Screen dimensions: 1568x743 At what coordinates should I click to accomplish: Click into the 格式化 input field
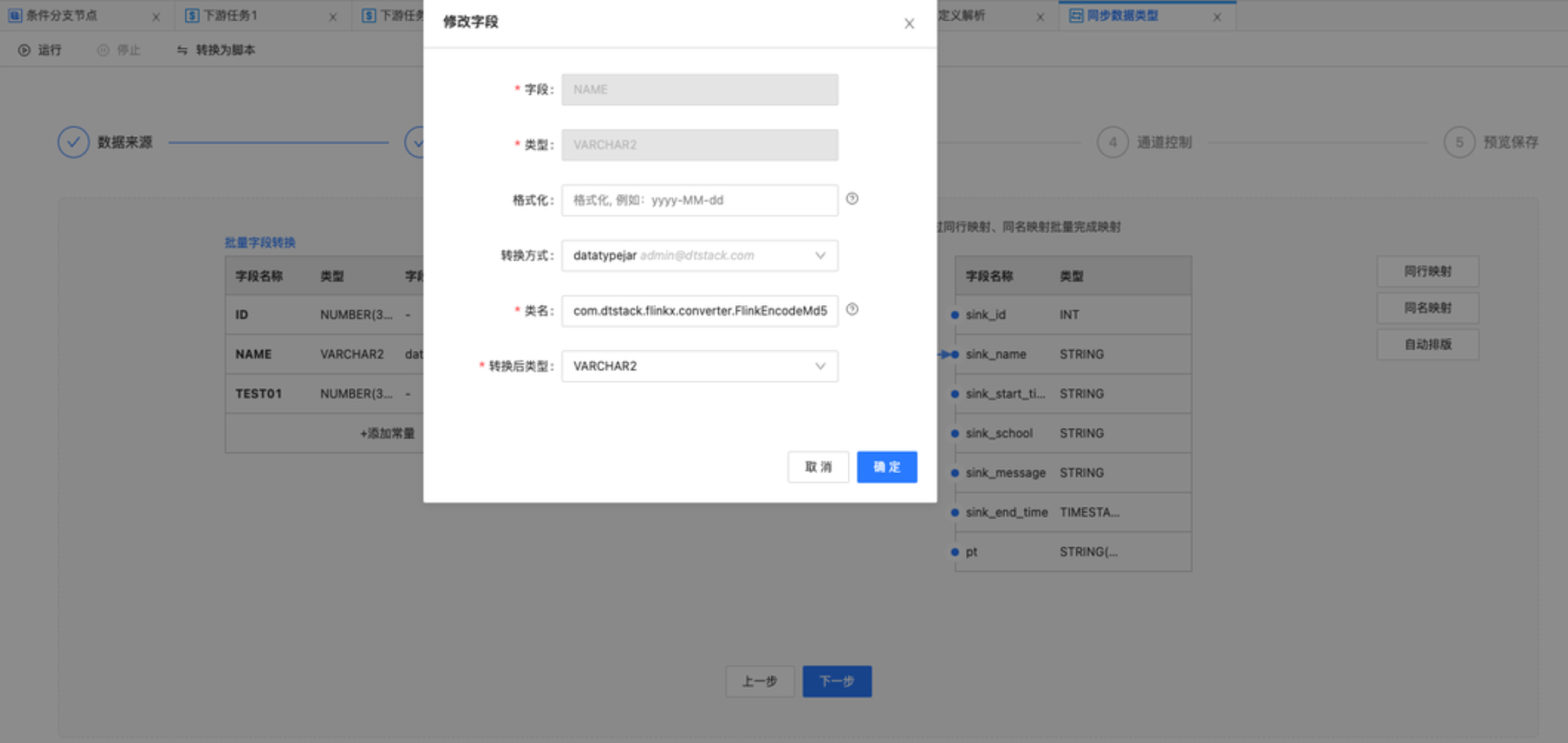[x=699, y=200]
